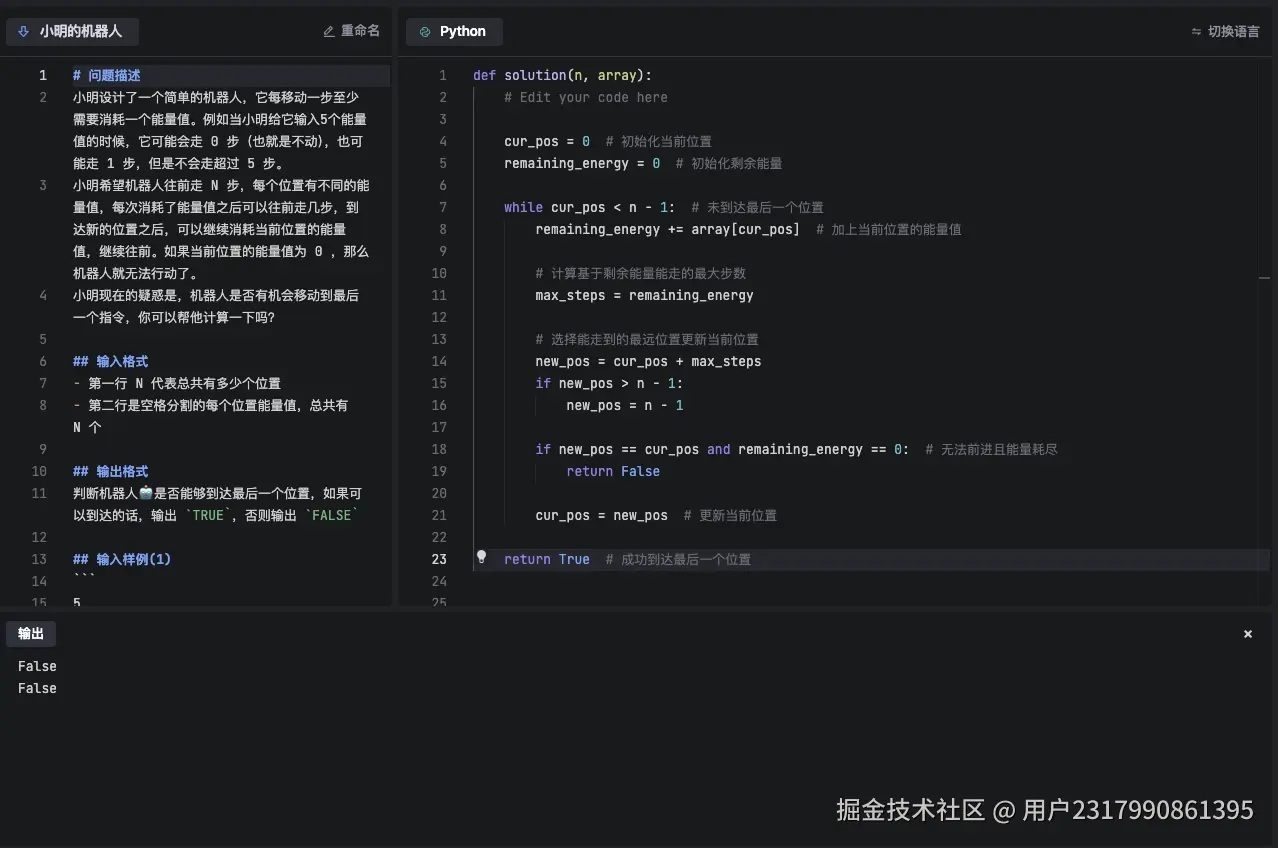Screen dimensions: 1278x848
Task: Click the pencil icon next to 重命名
Action: pyautogui.click(x=328, y=31)
